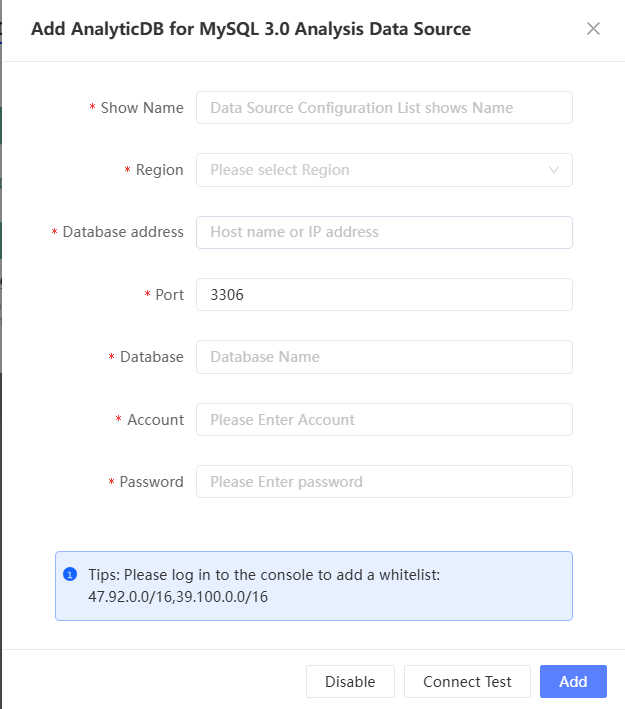Click the Password label text
The width and height of the screenshot is (625, 709).
[x=151, y=482]
